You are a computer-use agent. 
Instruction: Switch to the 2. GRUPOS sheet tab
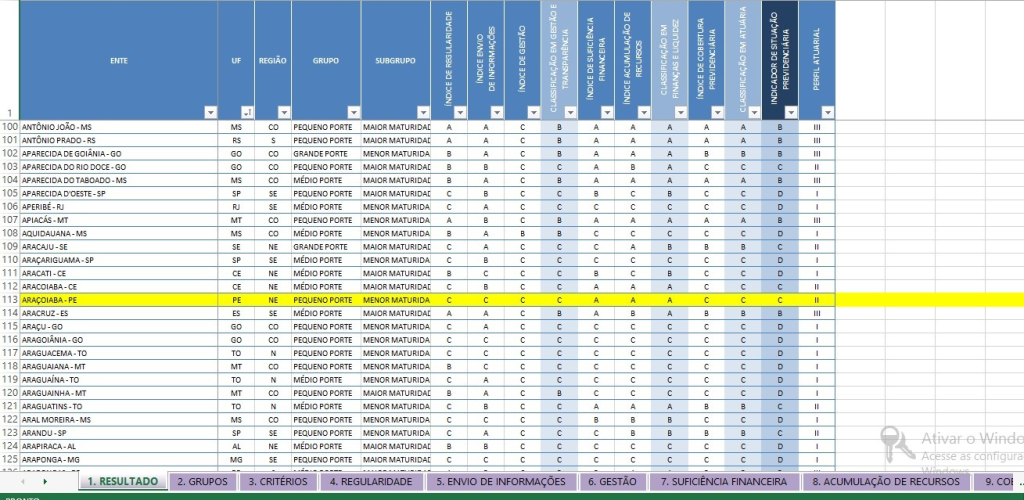(202, 482)
